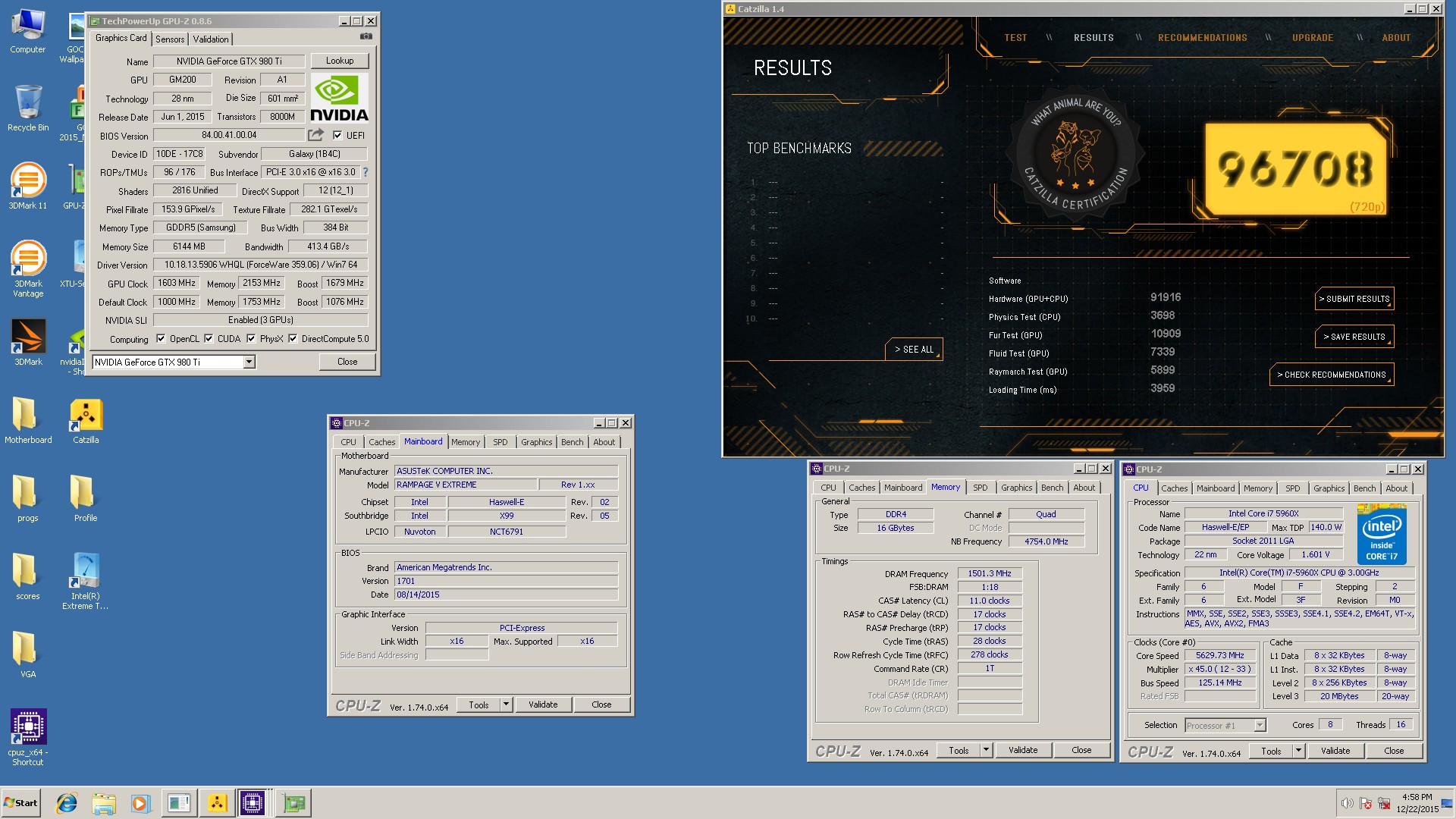Image resolution: width=1456 pixels, height=819 pixels.
Task: Click the volume speaker tray icon
Action: pyautogui.click(x=1347, y=803)
